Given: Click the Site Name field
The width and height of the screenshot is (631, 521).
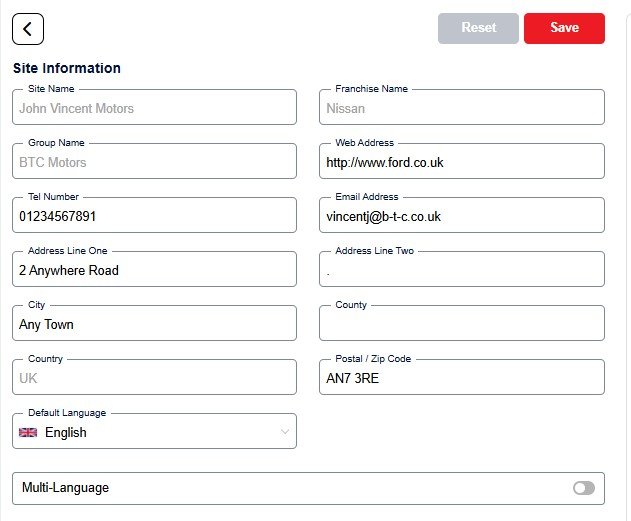Looking at the screenshot, I should 155,107.
